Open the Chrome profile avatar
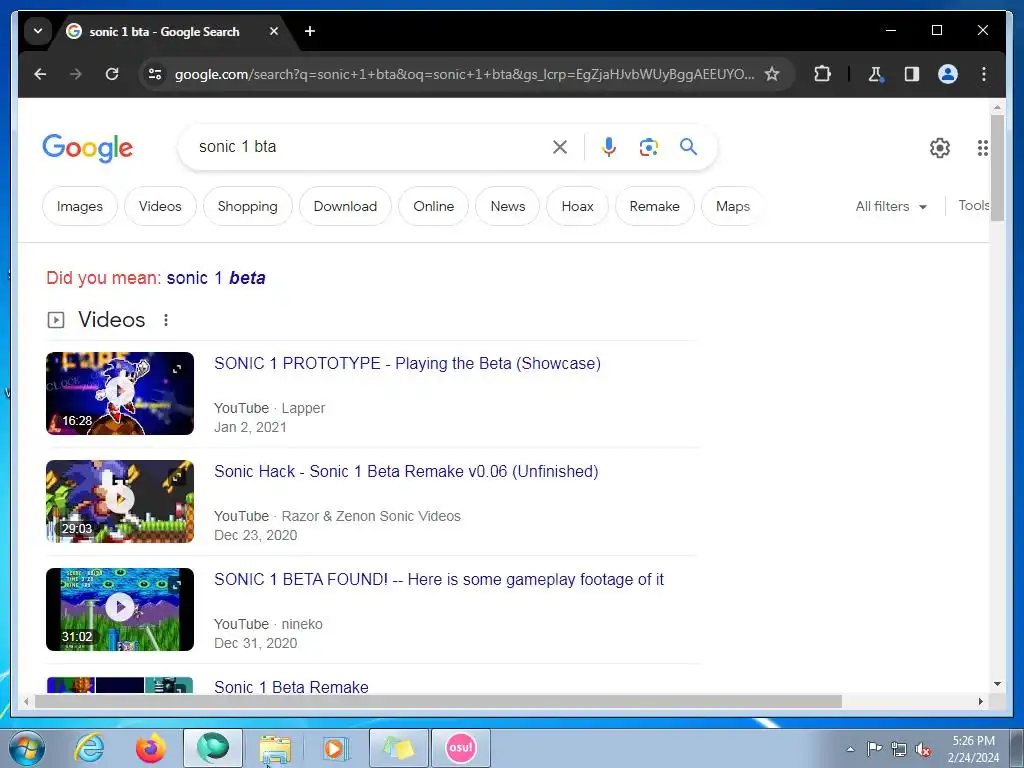The height and width of the screenshot is (768, 1024). 948,74
